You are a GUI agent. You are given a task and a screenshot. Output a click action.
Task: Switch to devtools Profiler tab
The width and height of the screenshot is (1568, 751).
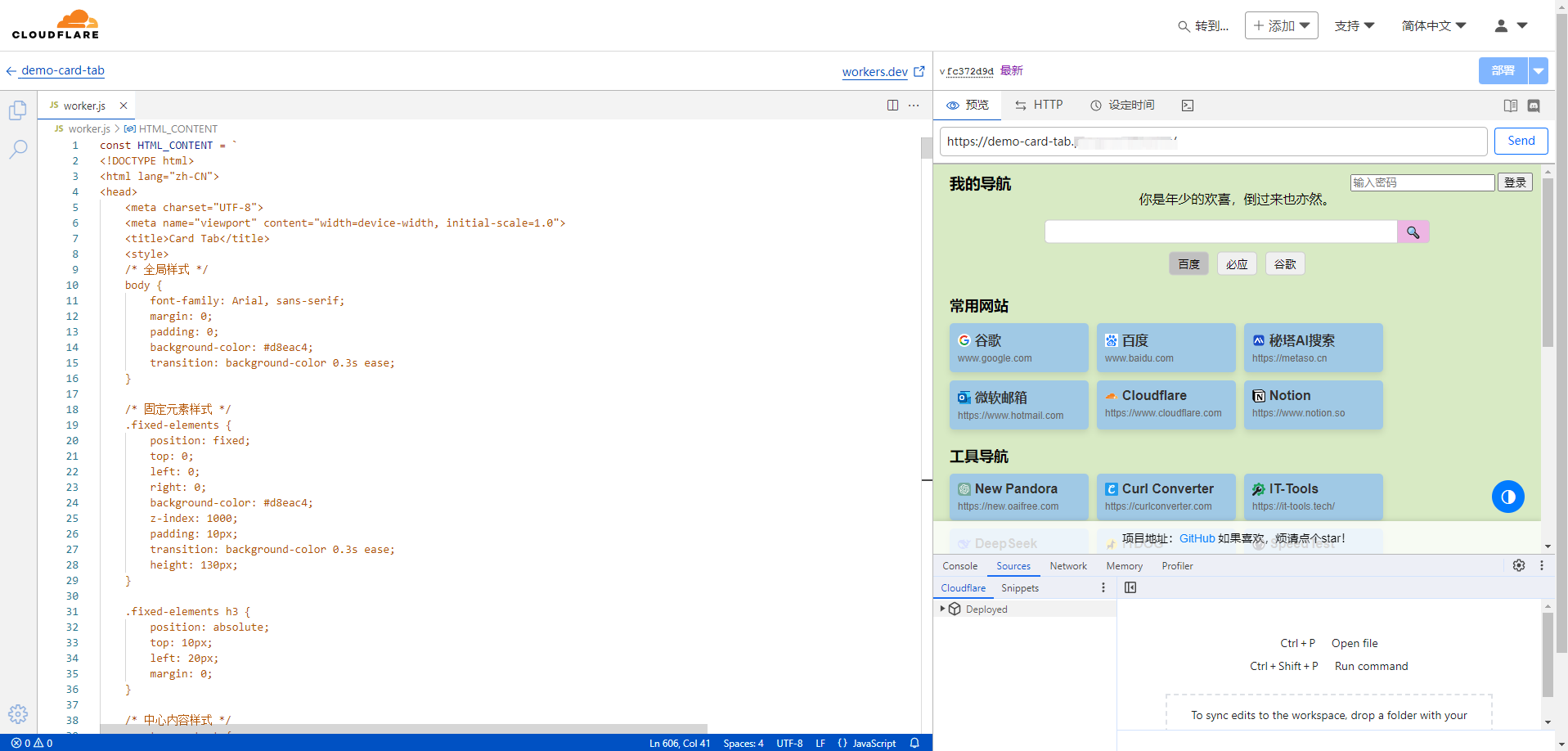1177,565
